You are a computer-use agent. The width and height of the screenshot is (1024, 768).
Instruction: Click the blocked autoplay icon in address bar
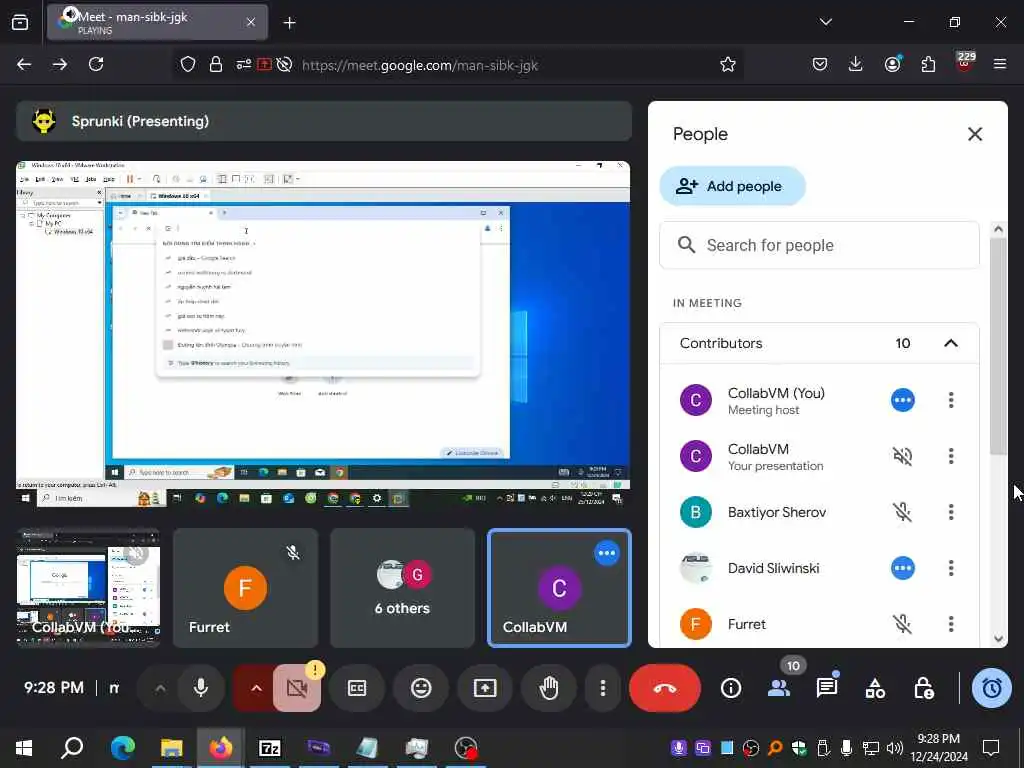click(x=284, y=65)
